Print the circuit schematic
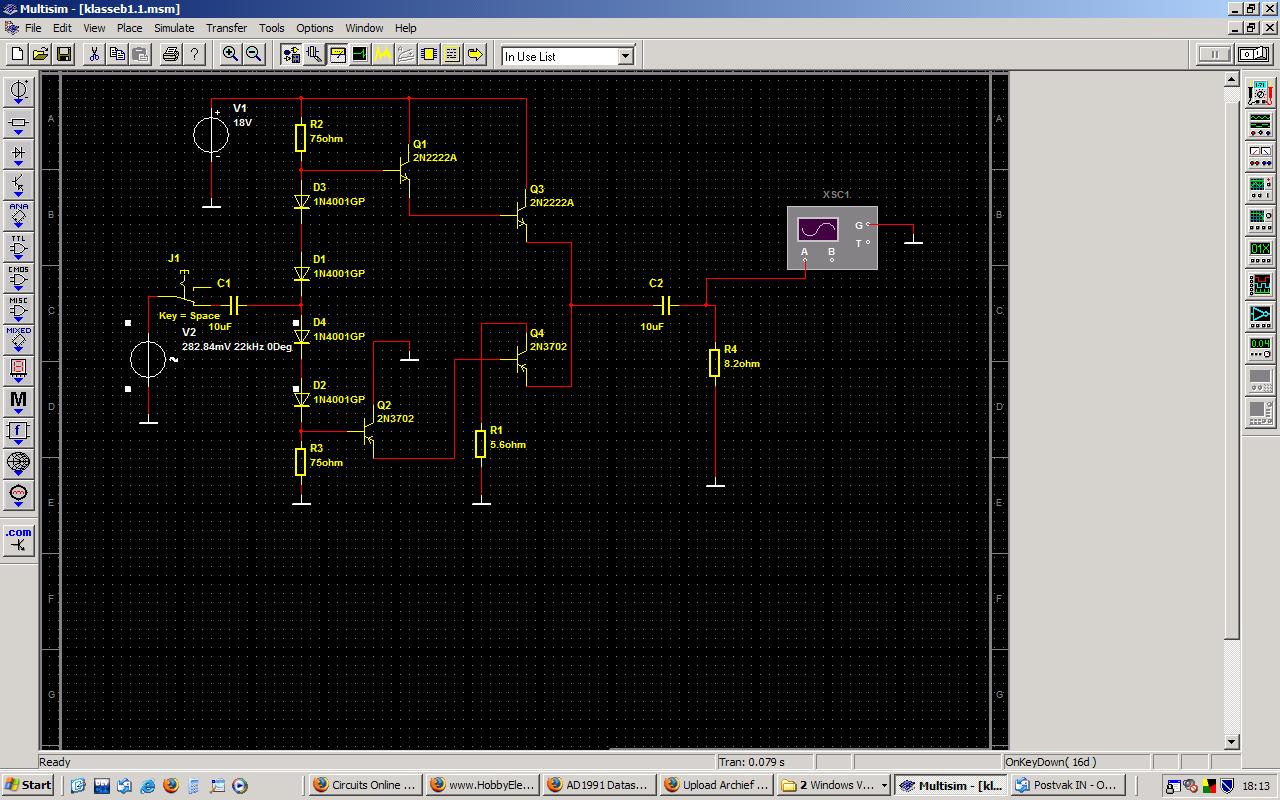 [171, 54]
